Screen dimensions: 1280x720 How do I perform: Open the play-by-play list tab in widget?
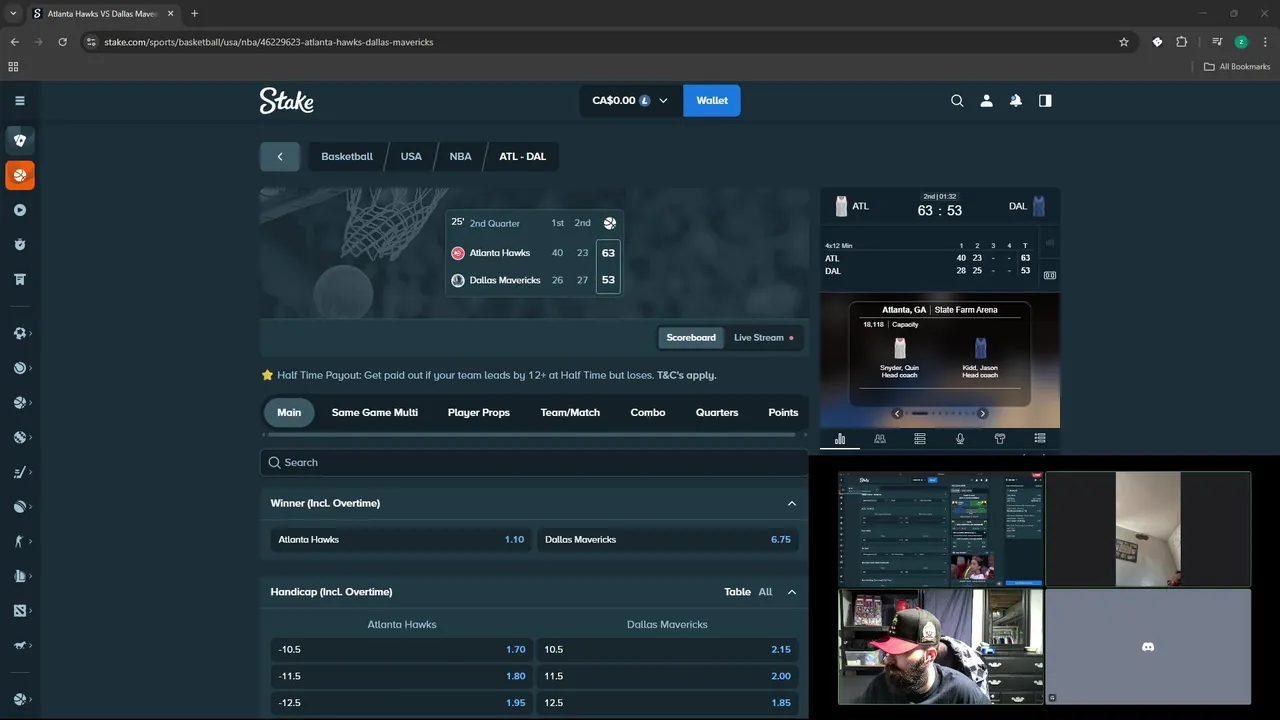(1040, 438)
